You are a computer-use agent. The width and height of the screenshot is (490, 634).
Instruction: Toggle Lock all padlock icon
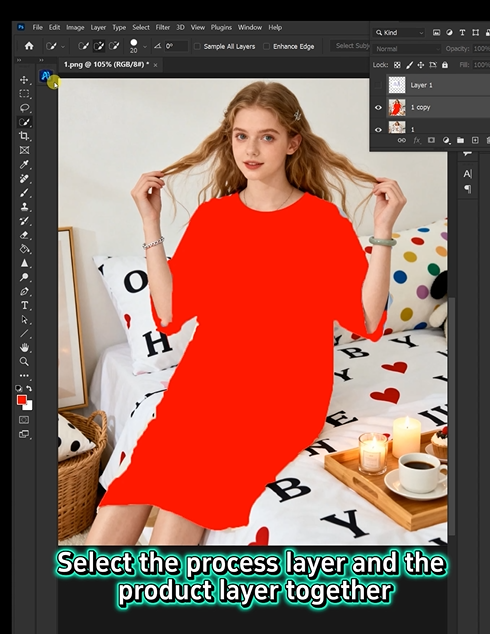point(445,65)
